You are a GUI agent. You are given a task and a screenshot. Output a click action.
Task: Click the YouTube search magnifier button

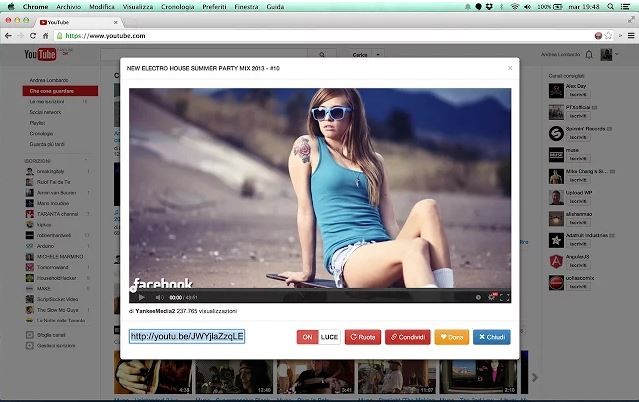322,54
